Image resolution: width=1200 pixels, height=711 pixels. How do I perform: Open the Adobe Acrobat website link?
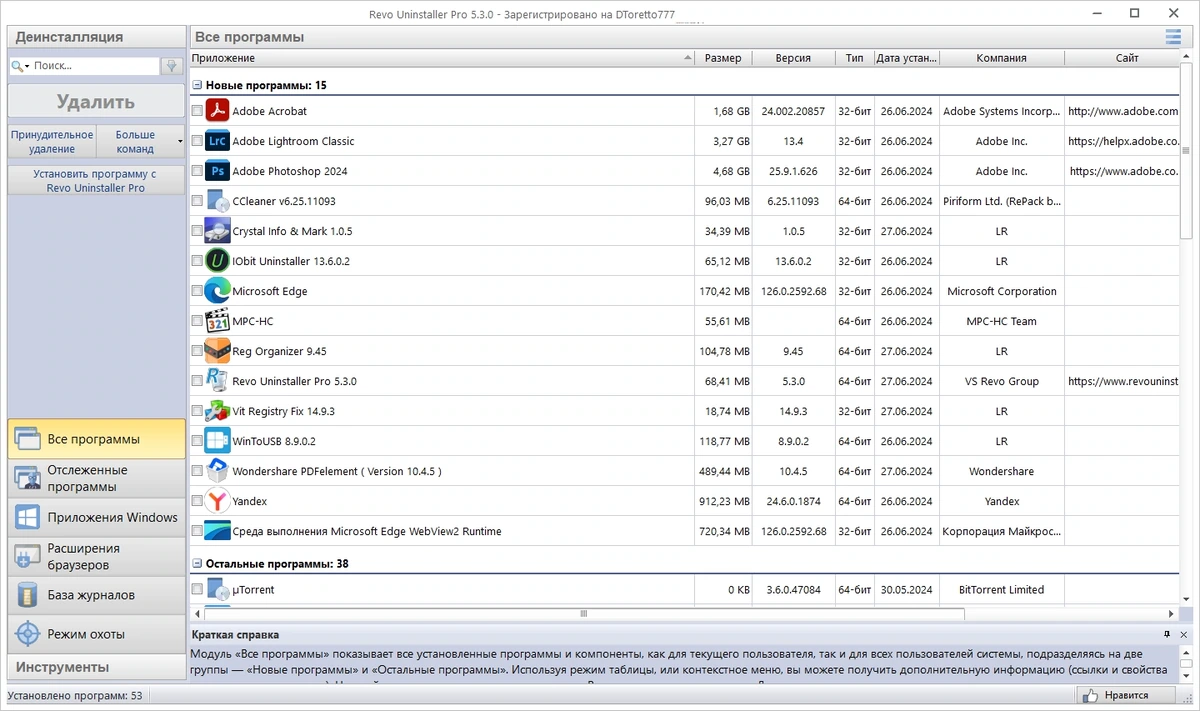pos(1123,111)
